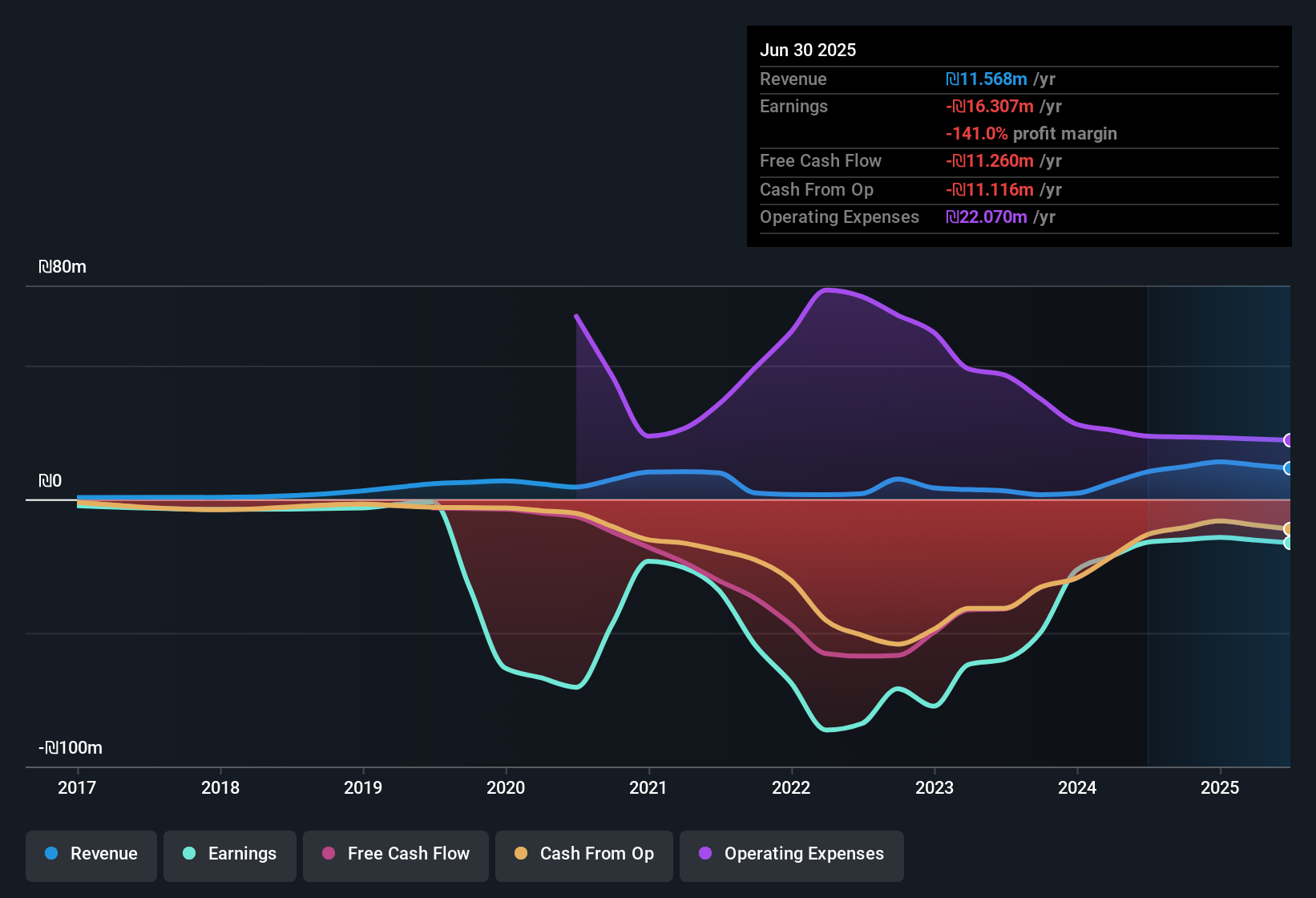Click the -₪100m axis label
The height and width of the screenshot is (898, 1316).
pos(69,746)
